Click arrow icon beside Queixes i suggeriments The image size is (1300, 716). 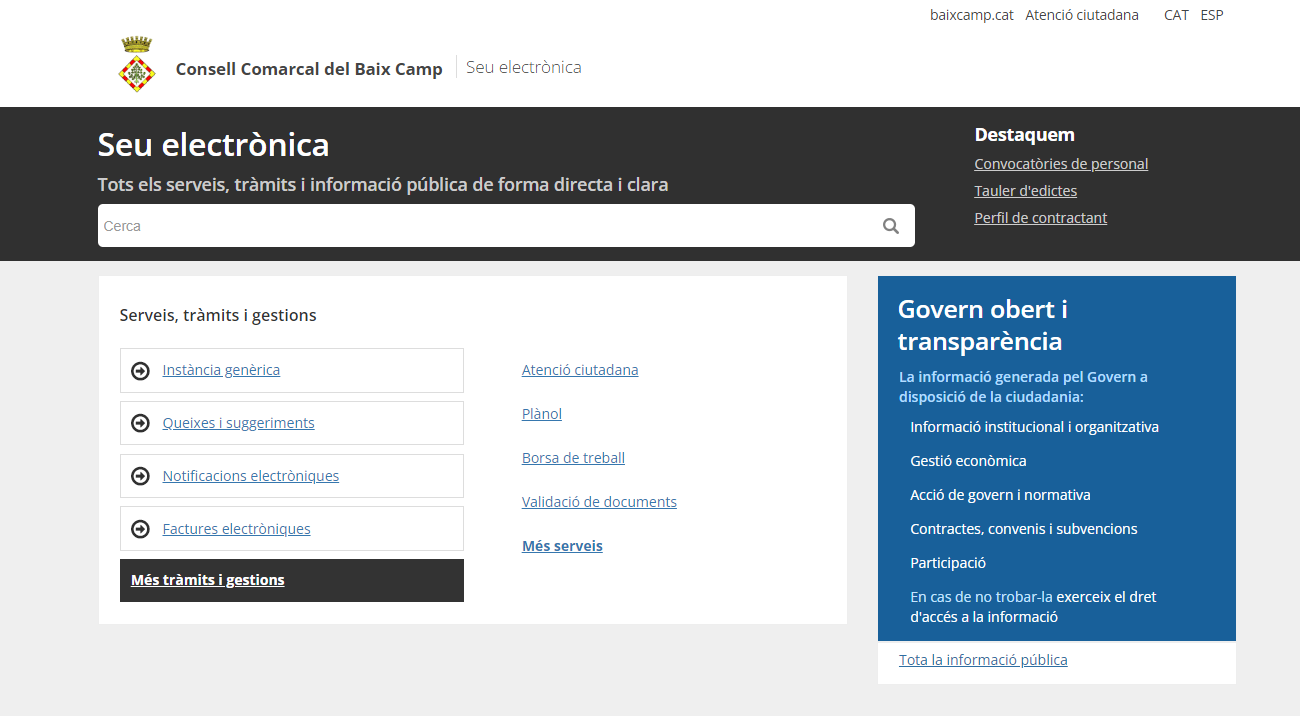(x=141, y=423)
